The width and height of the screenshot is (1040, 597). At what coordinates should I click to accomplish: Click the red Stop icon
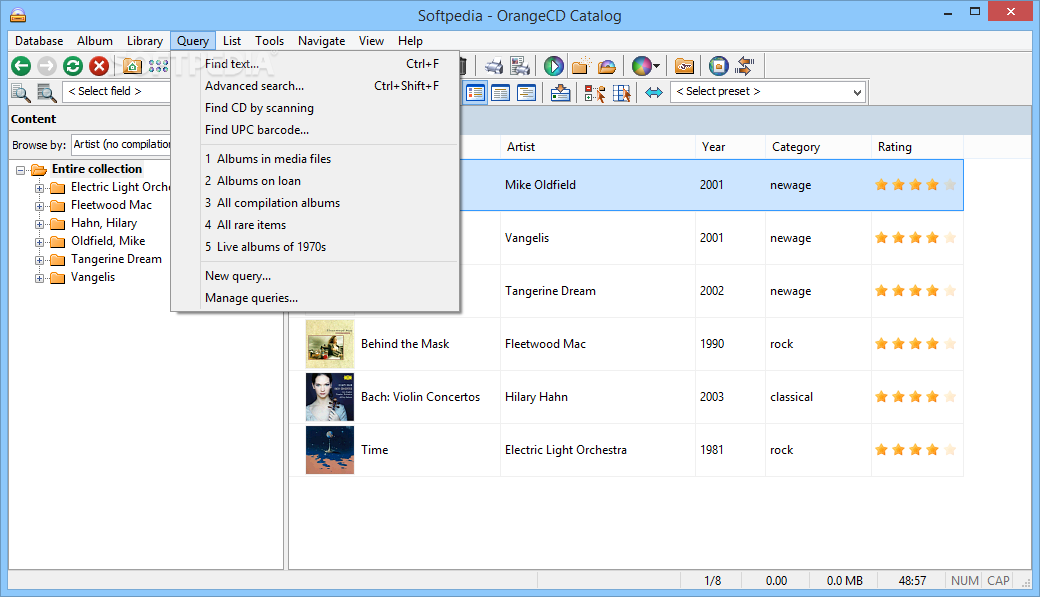coord(99,66)
